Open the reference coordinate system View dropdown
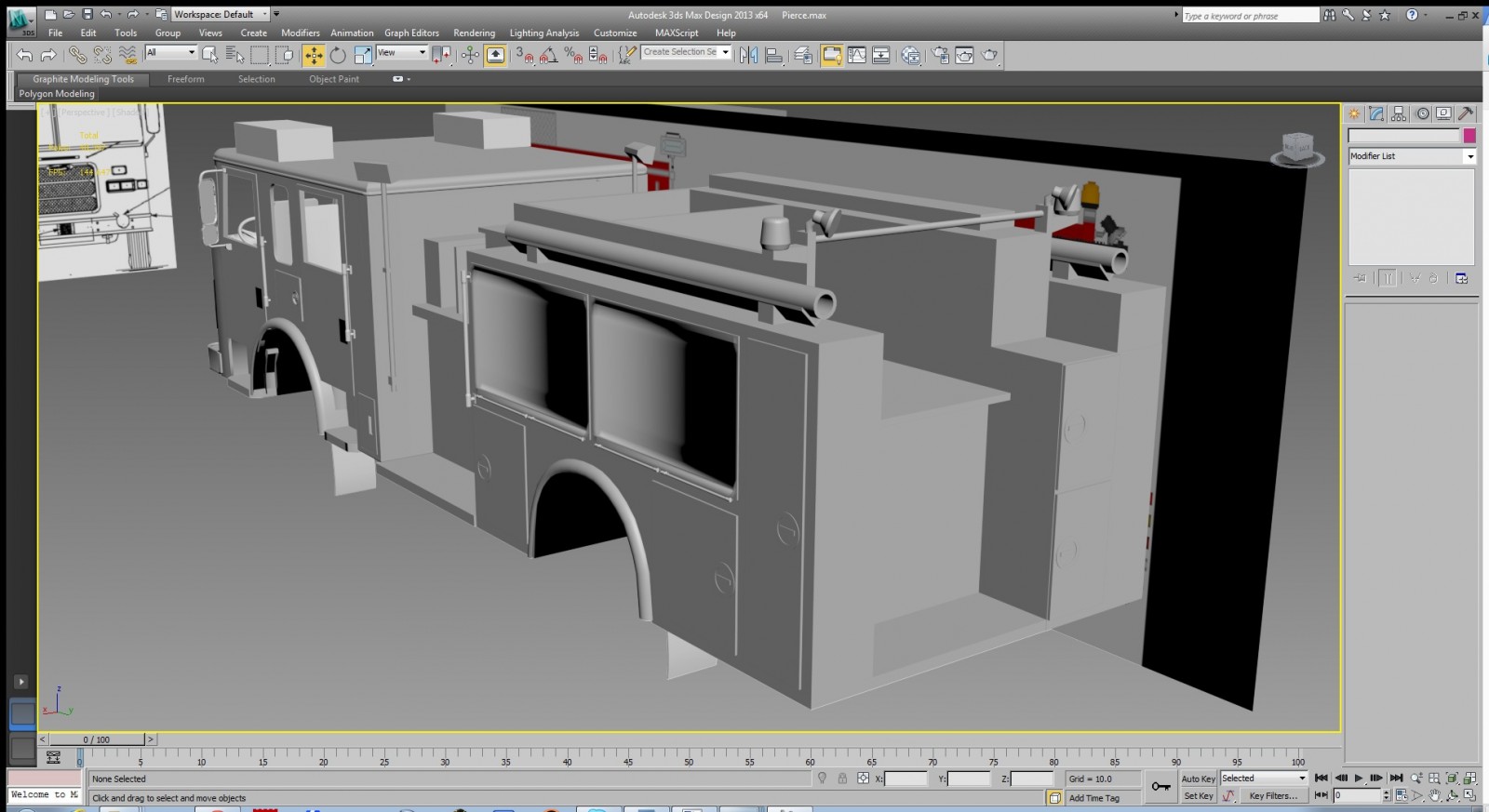 pyautogui.click(x=402, y=53)
